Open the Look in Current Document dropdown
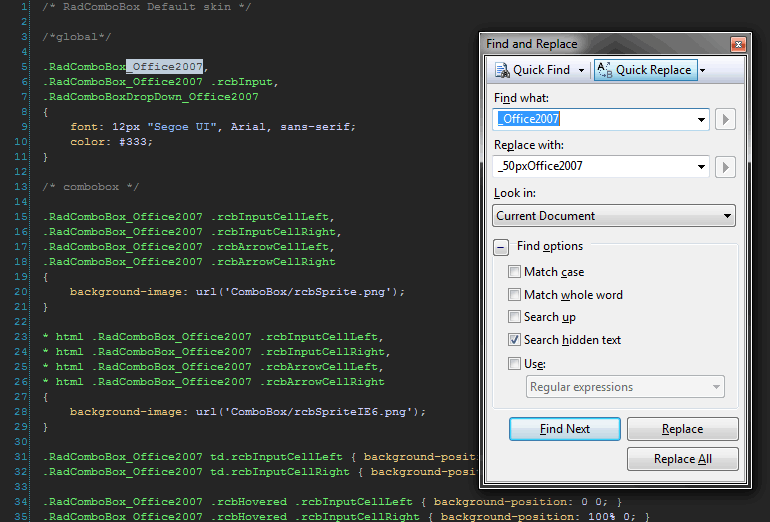The height and width of the screenshot is (522, 770). point(614,216)
